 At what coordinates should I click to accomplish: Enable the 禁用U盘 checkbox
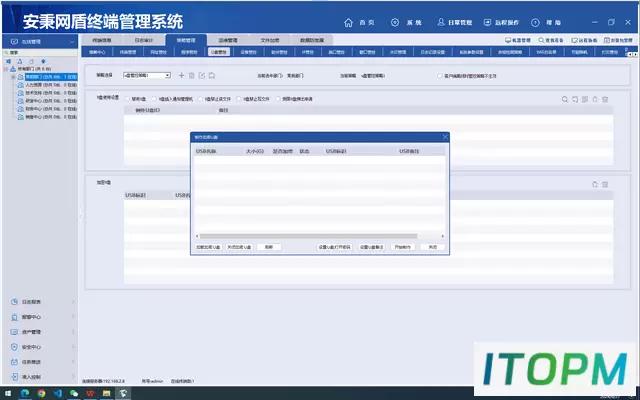click(128, 99)
